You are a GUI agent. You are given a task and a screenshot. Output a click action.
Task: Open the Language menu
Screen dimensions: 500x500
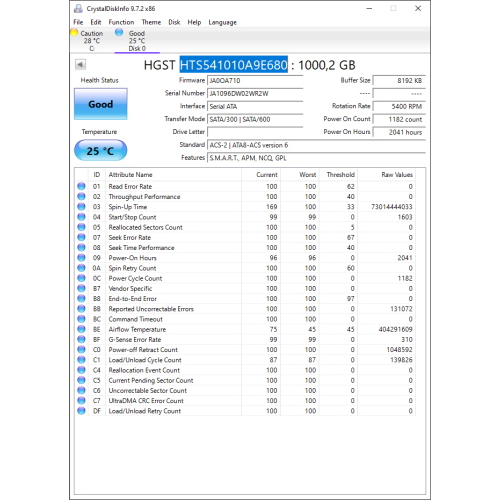pos(223,22)
